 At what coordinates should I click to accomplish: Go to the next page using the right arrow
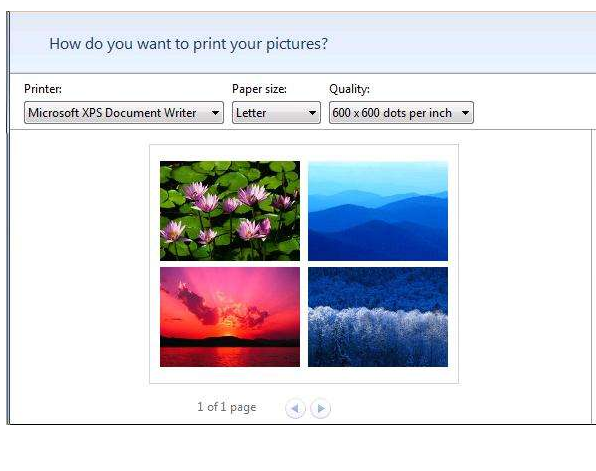pyautogui.click(x=320, y=408)
